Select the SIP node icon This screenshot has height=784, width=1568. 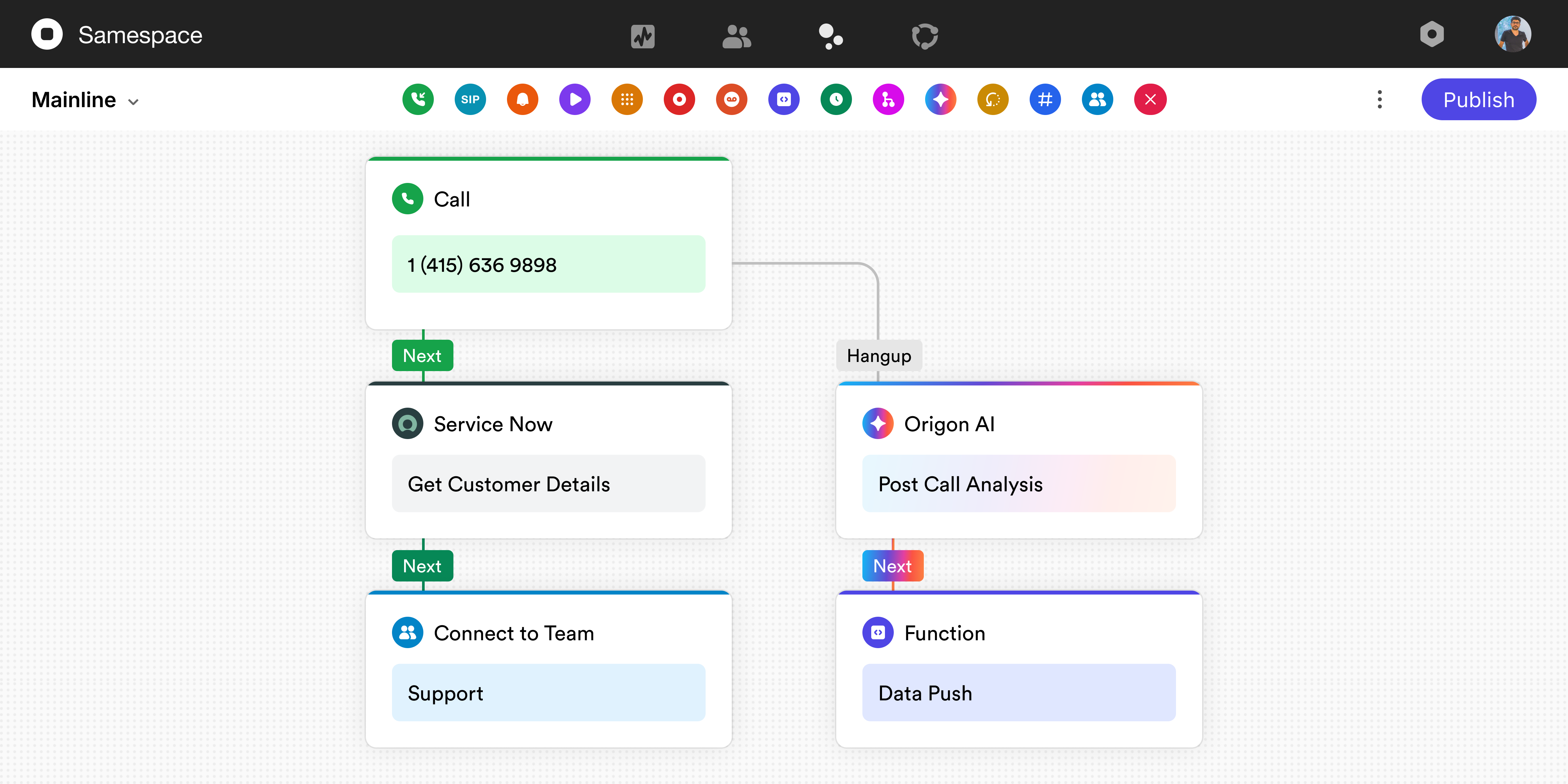point(470,99)
